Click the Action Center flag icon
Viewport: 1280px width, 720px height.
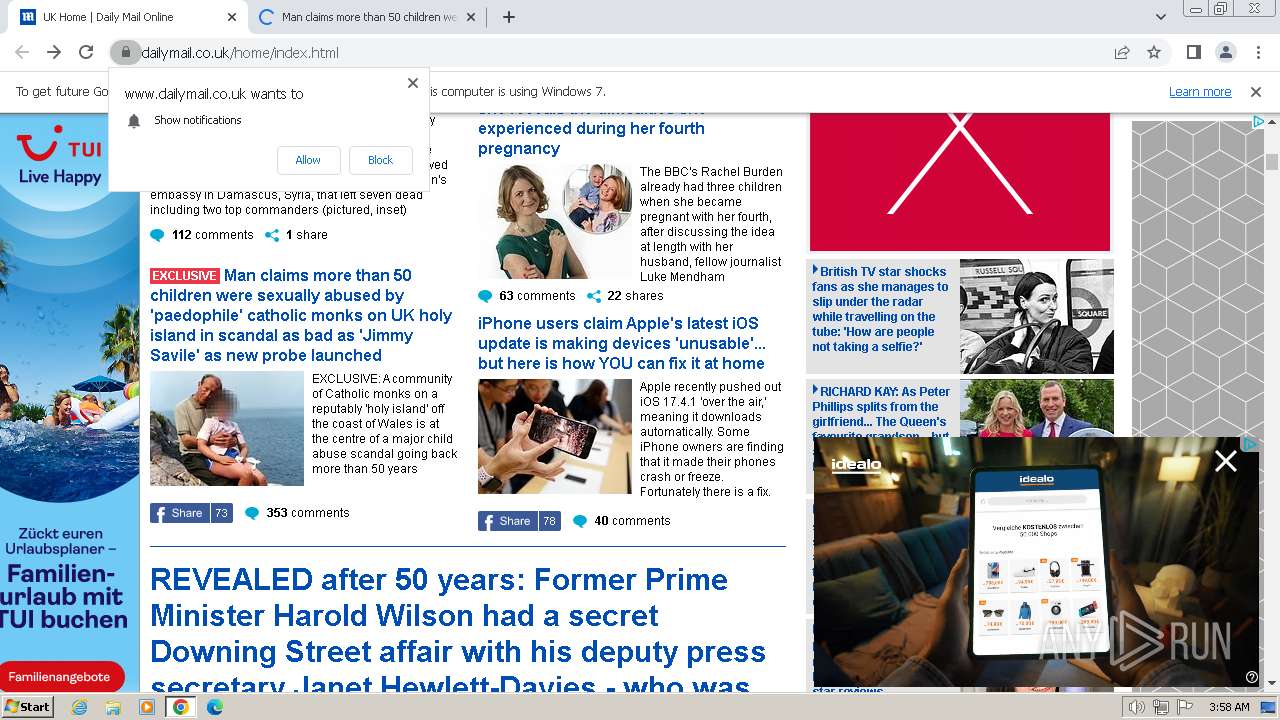[x=1185, y=707]
